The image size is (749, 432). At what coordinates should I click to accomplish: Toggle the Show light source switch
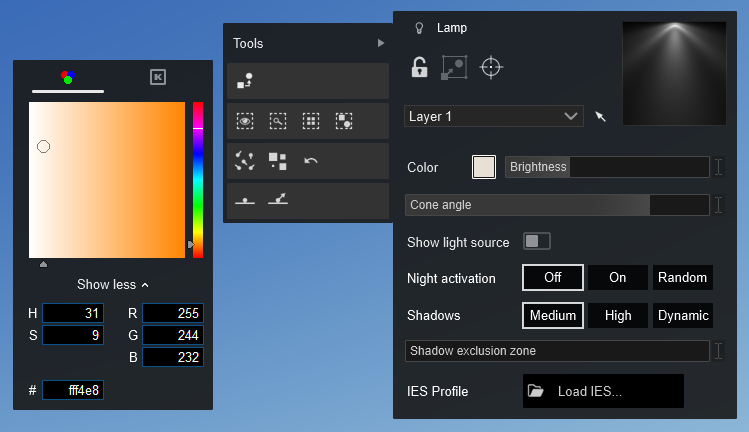[x=537, y=241]
